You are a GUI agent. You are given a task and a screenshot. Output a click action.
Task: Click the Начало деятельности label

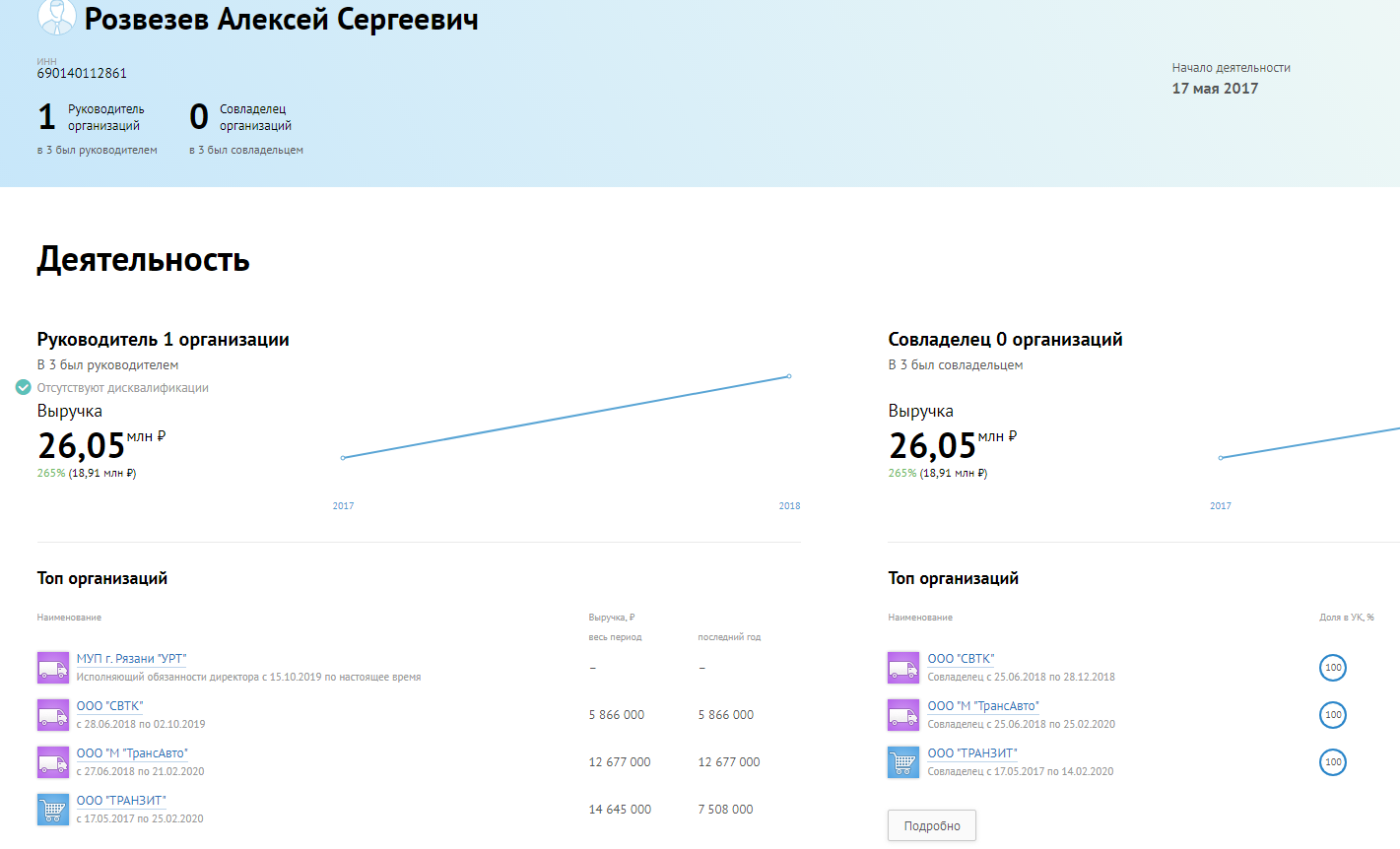(1231, 68)
